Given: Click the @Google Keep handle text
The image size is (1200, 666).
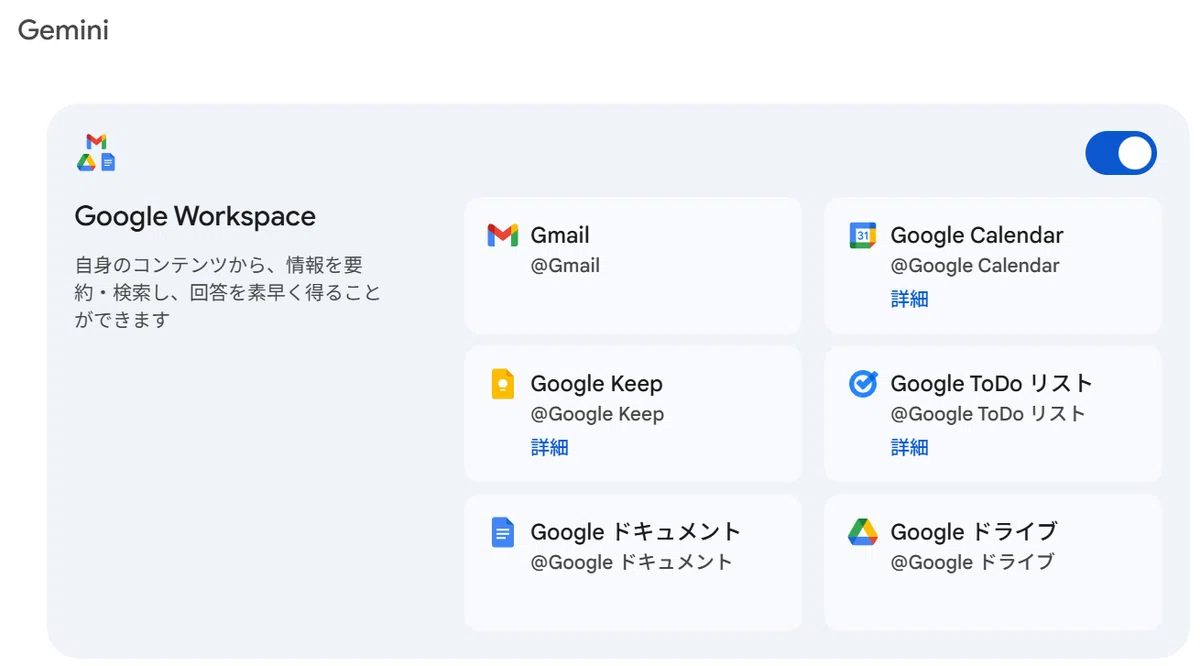Looking at the screenshot, I should 597,414.
